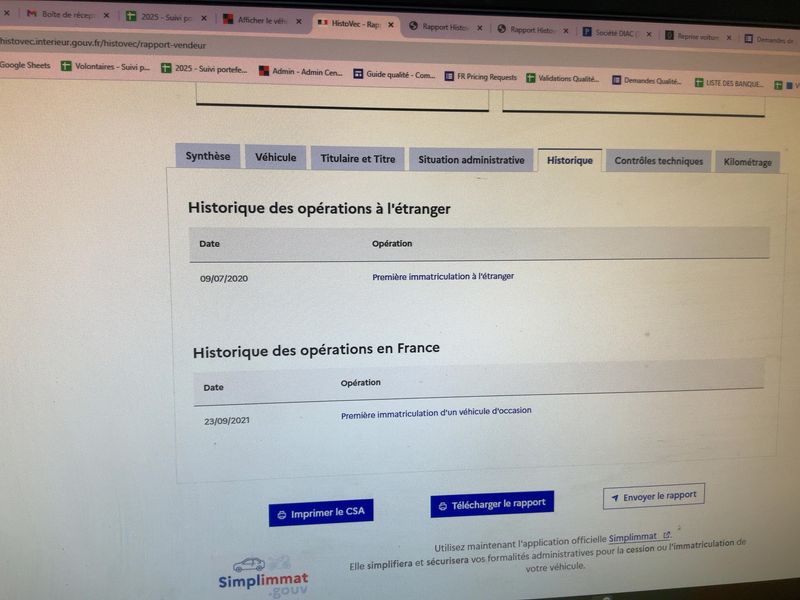Open FR Pricing Requests bookmark
Screen dimensions: 800x600
[481, 77]
